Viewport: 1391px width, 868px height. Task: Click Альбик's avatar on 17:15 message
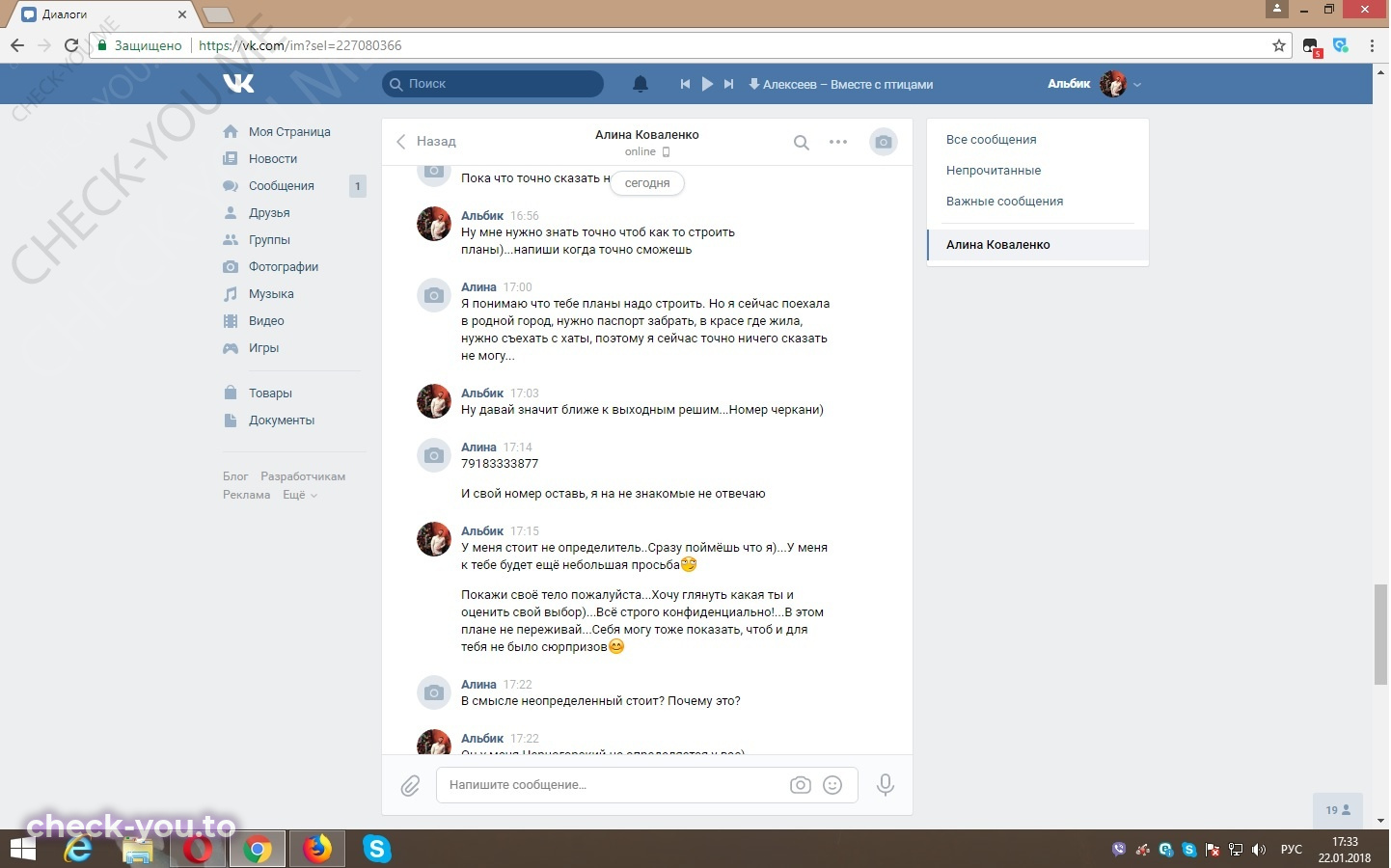(434, 539)
